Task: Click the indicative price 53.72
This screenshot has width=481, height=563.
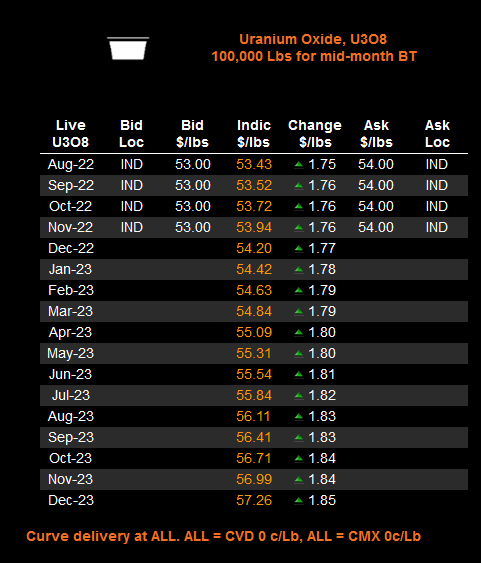Action: (x=254, y=206)
